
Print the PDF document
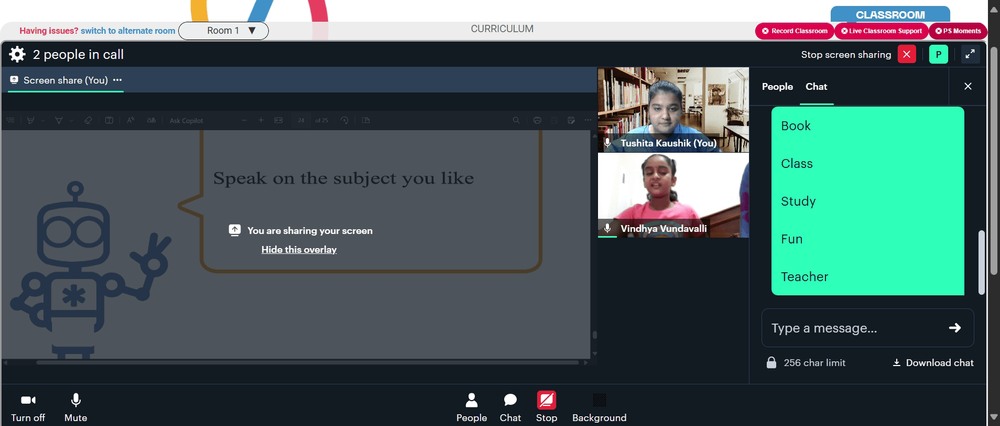pyautogui.click(x=537, y=120)
